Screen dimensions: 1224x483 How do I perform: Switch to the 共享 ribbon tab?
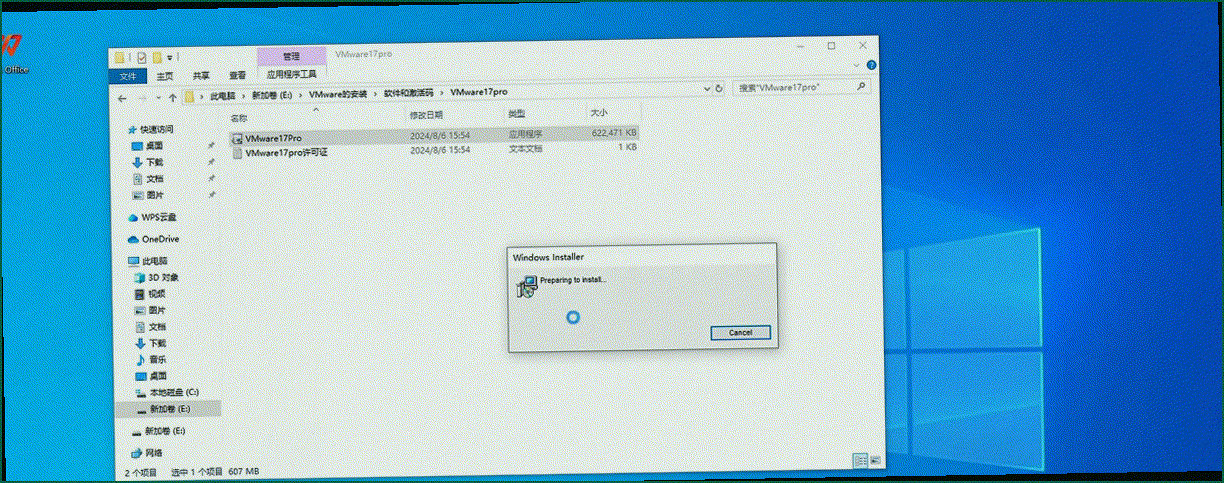(201, 76)
